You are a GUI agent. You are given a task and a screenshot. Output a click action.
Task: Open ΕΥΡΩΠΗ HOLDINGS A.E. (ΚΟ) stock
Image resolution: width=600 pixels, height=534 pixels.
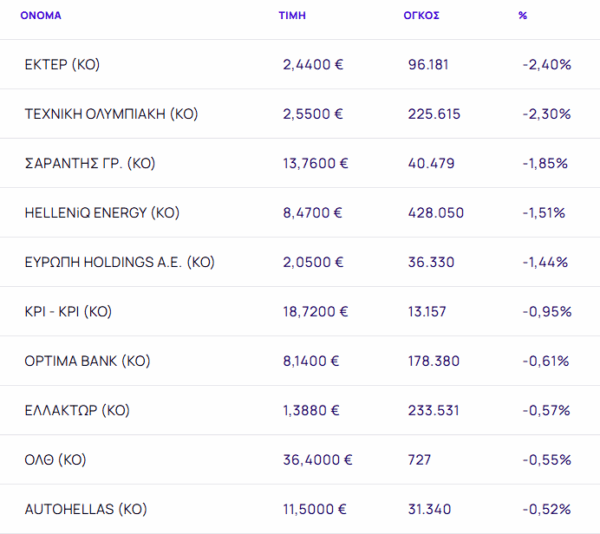[119, 262]
